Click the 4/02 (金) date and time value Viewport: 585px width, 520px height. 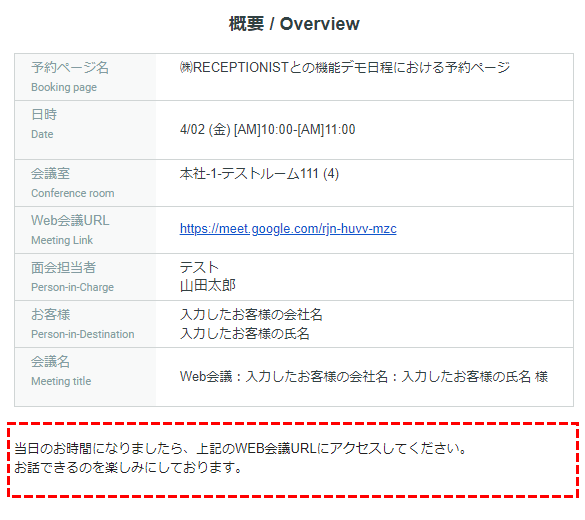tap(268, 129)
